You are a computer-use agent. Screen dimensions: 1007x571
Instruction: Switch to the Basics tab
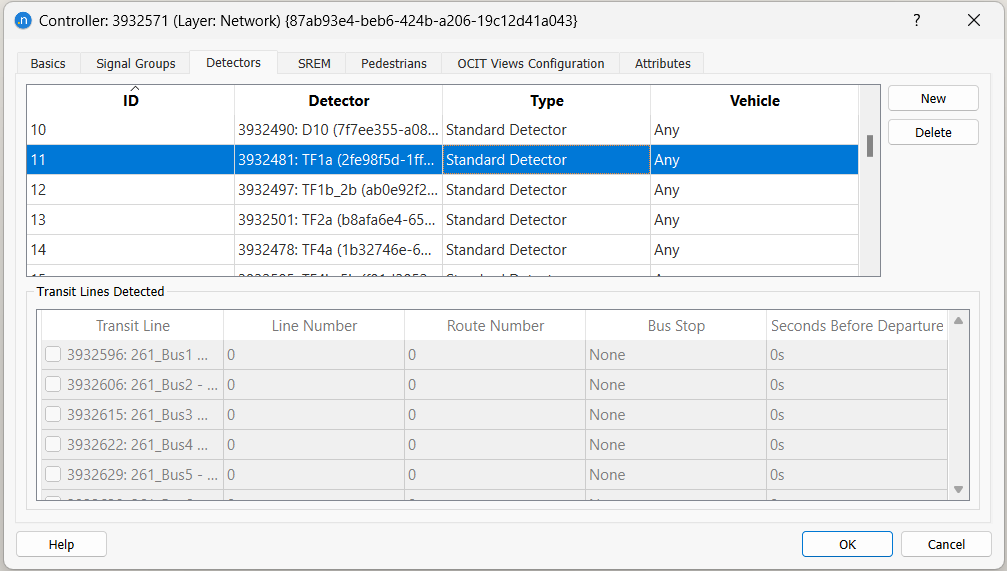click(x=48, y=63)
